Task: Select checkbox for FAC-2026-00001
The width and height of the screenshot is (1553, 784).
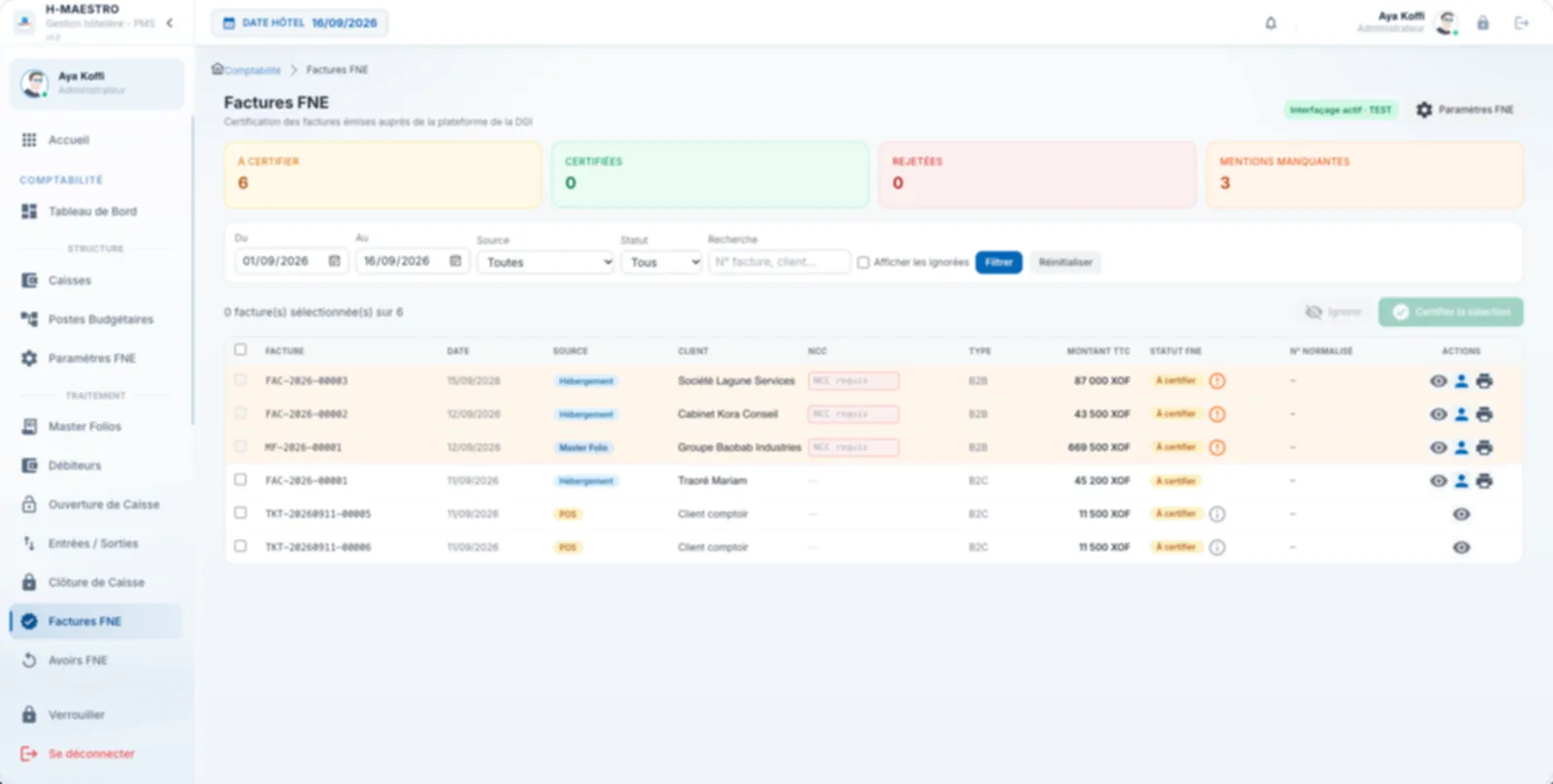Action: tap(241, 479)
